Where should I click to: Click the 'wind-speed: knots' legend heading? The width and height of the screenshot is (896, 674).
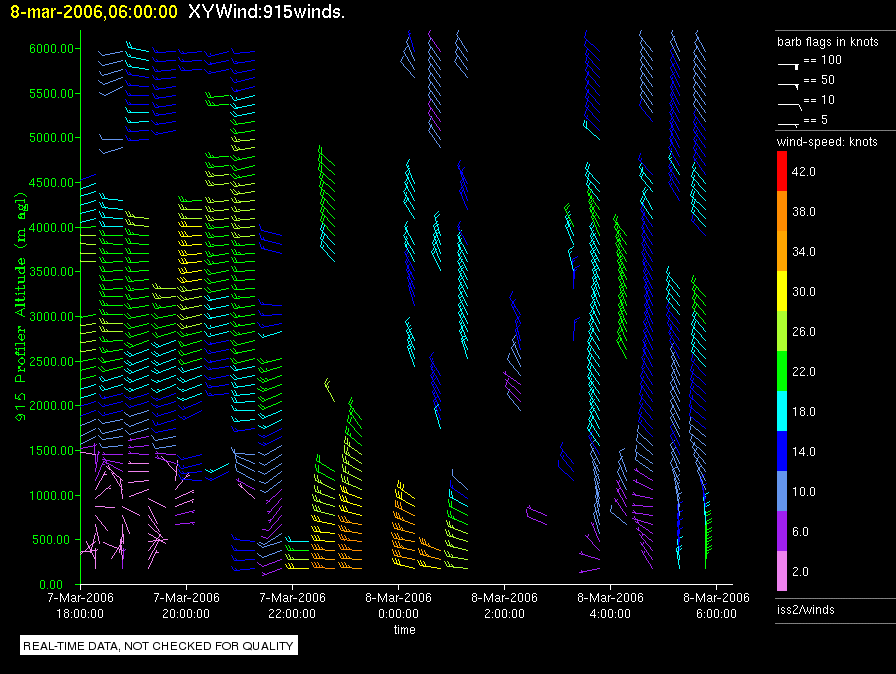pyautogui.click(x=827, y=142)
